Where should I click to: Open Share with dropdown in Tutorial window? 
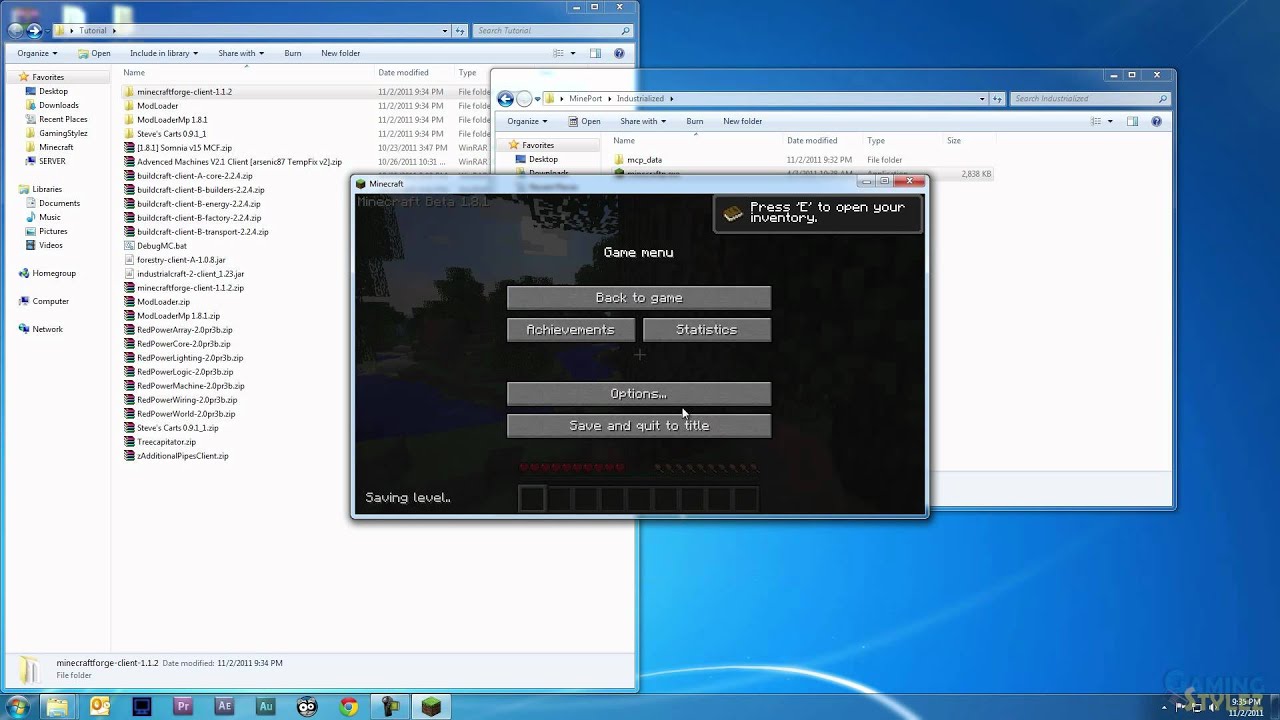pyautogui.click(x=241, y=53)
